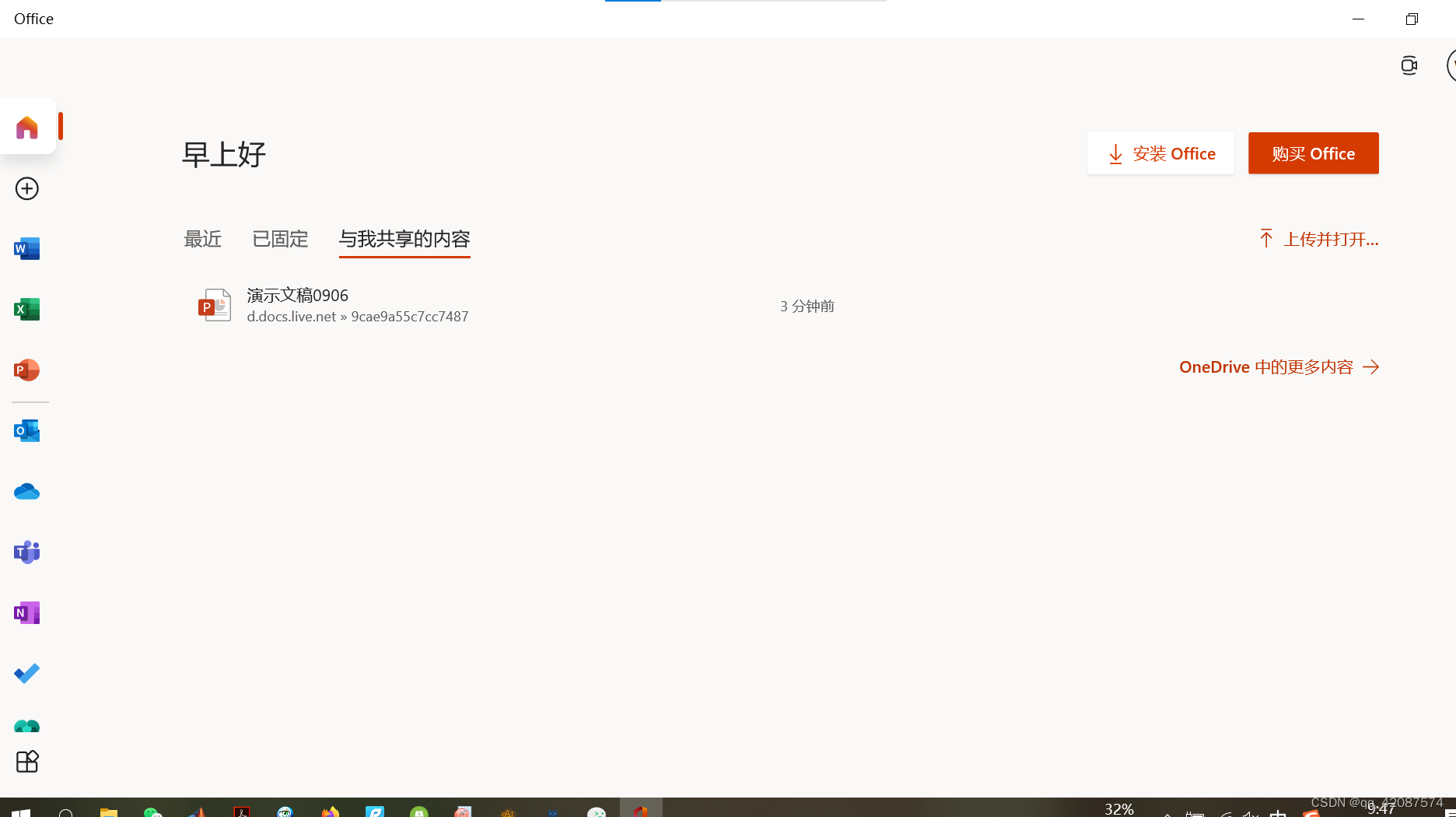Open Microsoft Teams from the sidebar
The image size is (1456, 817).
(27, 552)
